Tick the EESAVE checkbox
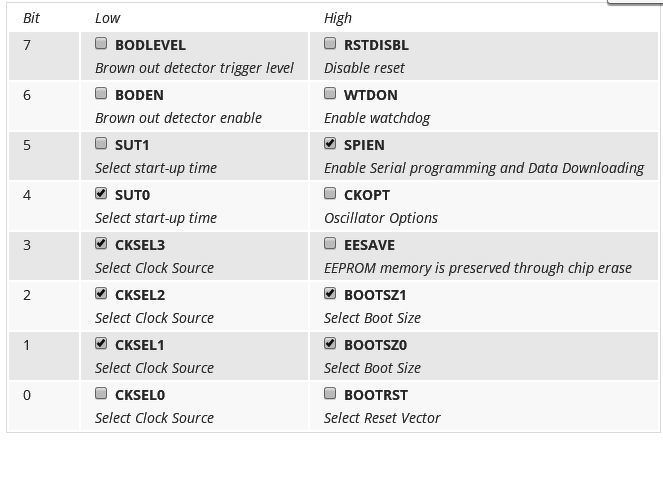663x477 pixels. point(330,244)
